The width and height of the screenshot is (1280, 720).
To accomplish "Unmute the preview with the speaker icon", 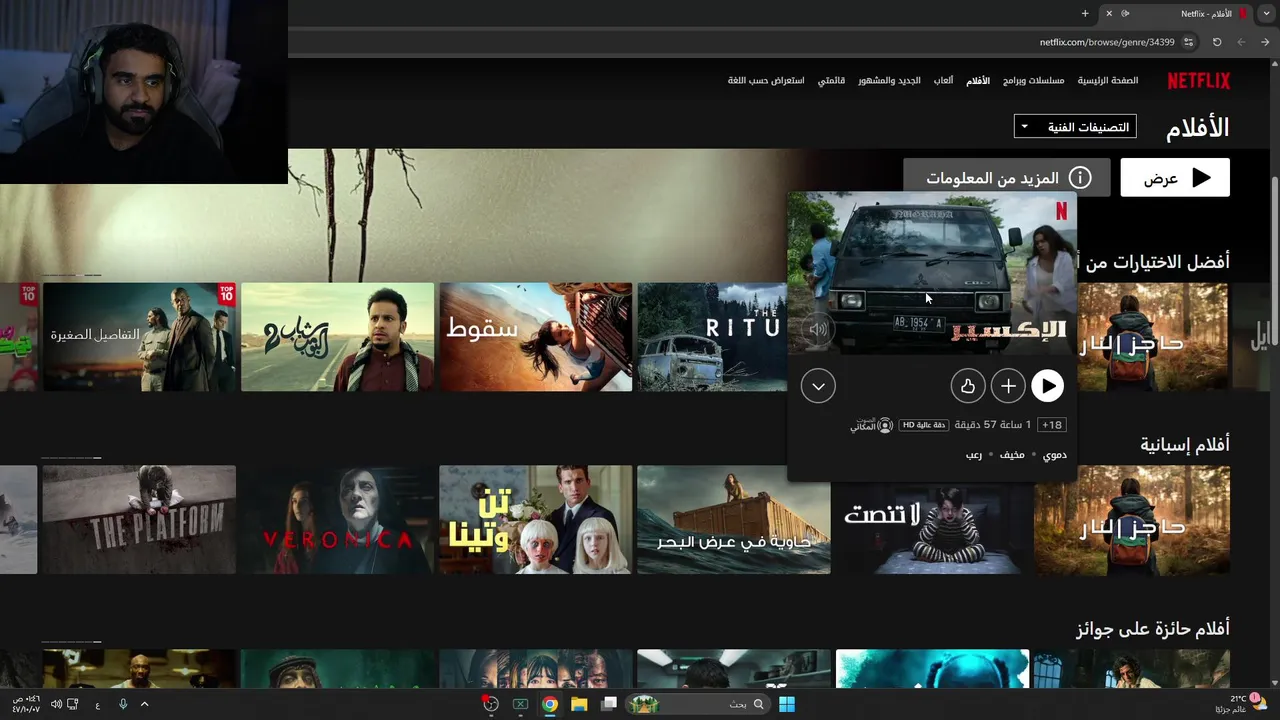I will [818, 329].
